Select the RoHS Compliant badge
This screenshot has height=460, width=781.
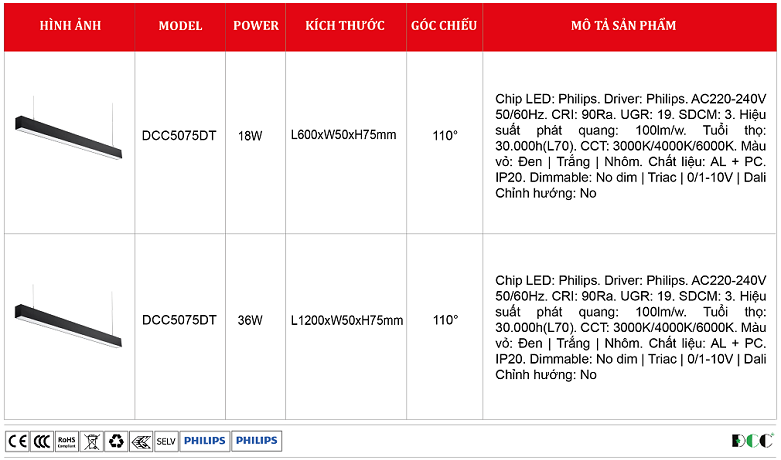tap(66, 440)
